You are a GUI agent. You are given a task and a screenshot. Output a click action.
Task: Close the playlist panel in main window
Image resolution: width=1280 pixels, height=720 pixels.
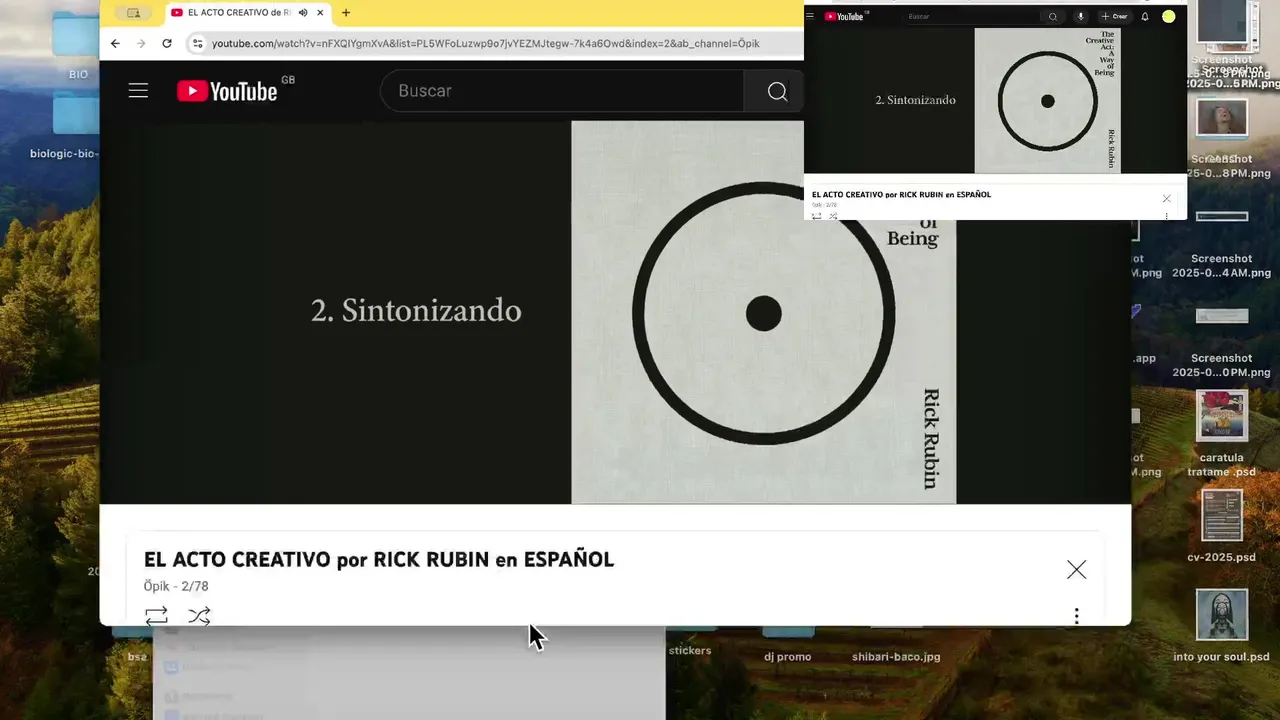point(1076,569)
